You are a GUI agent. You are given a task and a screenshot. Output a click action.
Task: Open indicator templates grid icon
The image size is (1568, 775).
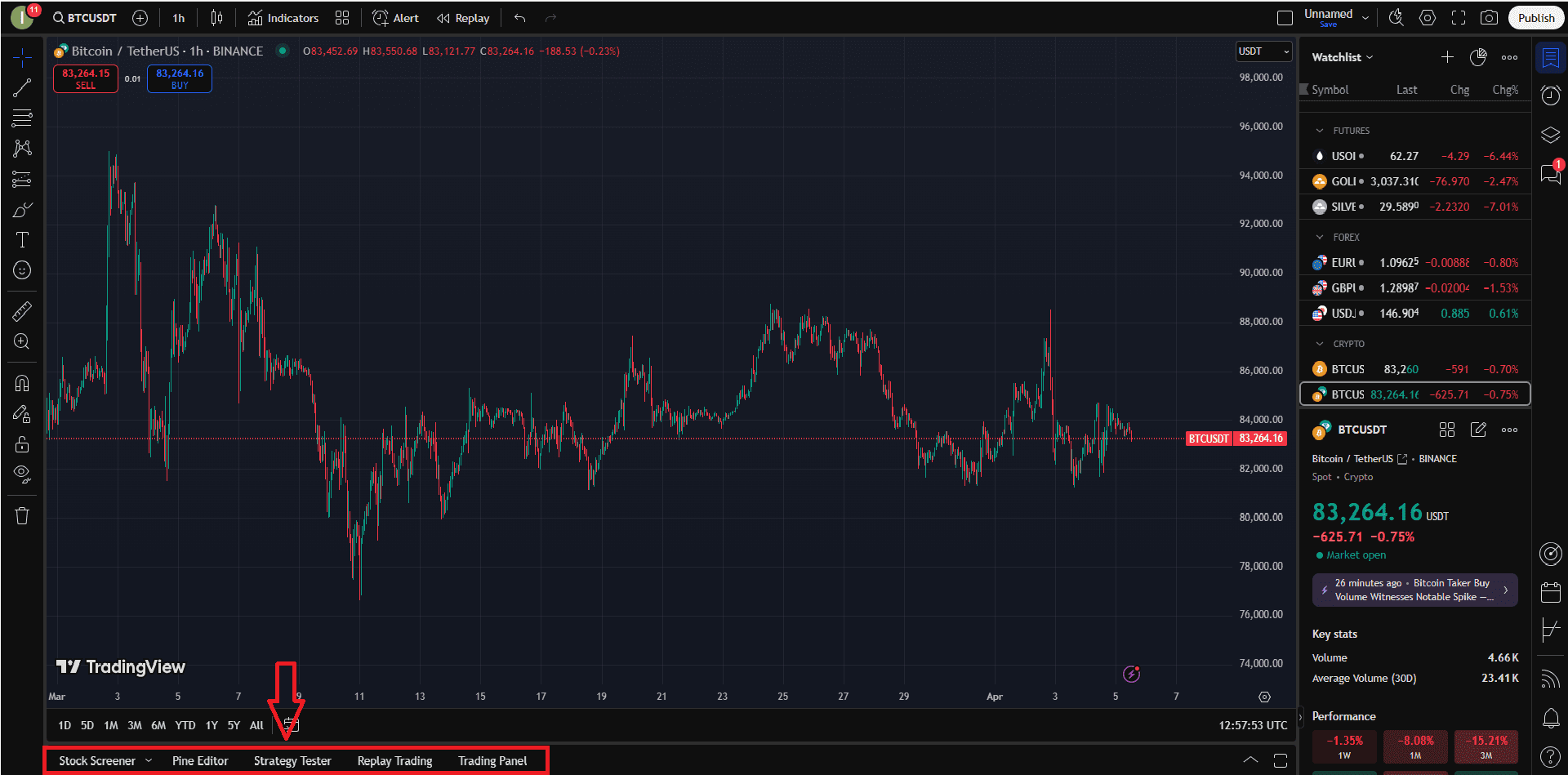coord(342,18)
